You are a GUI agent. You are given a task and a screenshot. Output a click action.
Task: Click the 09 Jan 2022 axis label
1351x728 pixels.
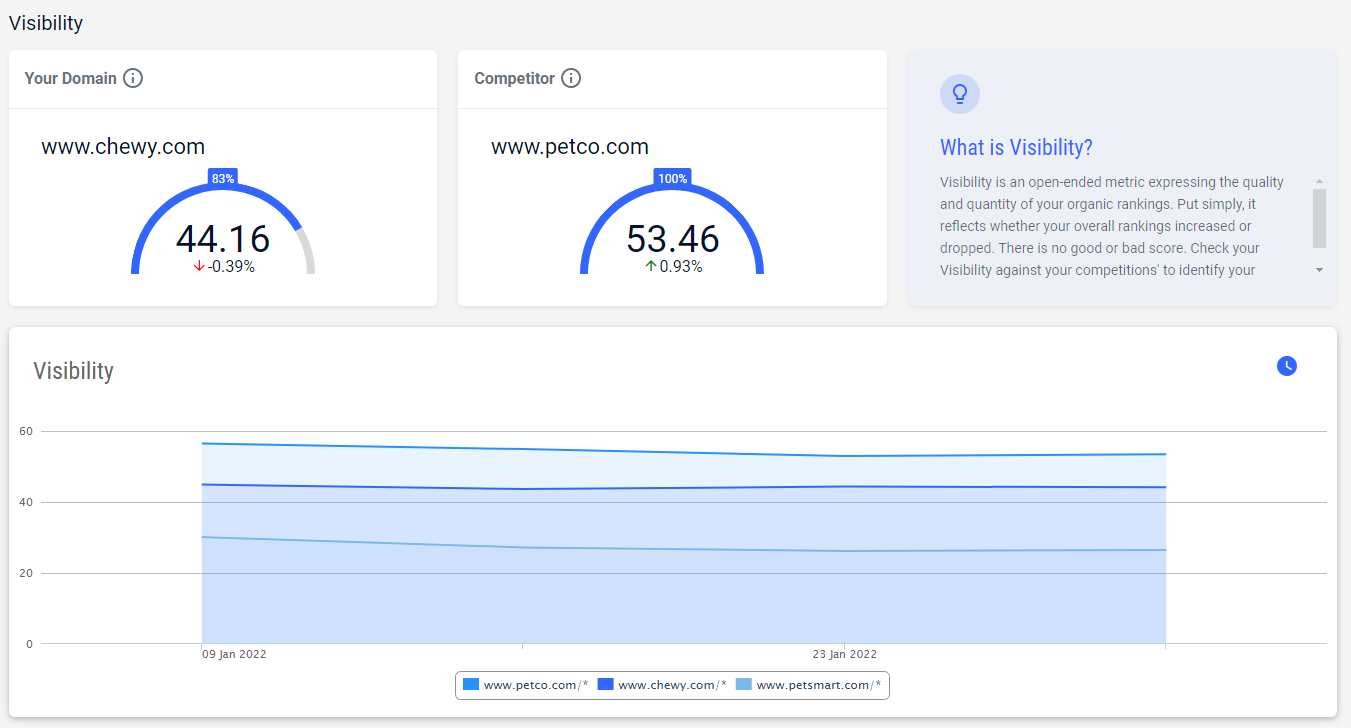[x=234, y=654]
